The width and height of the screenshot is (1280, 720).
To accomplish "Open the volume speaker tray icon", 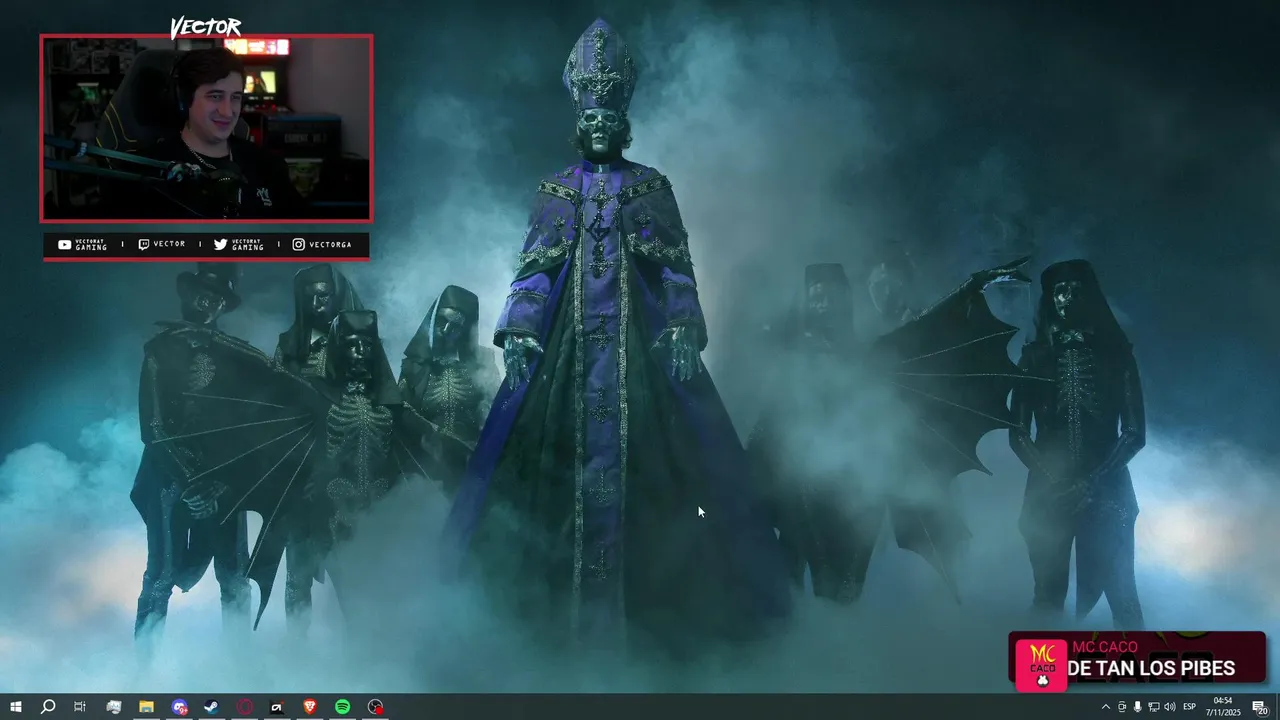I will (1170, 707).
